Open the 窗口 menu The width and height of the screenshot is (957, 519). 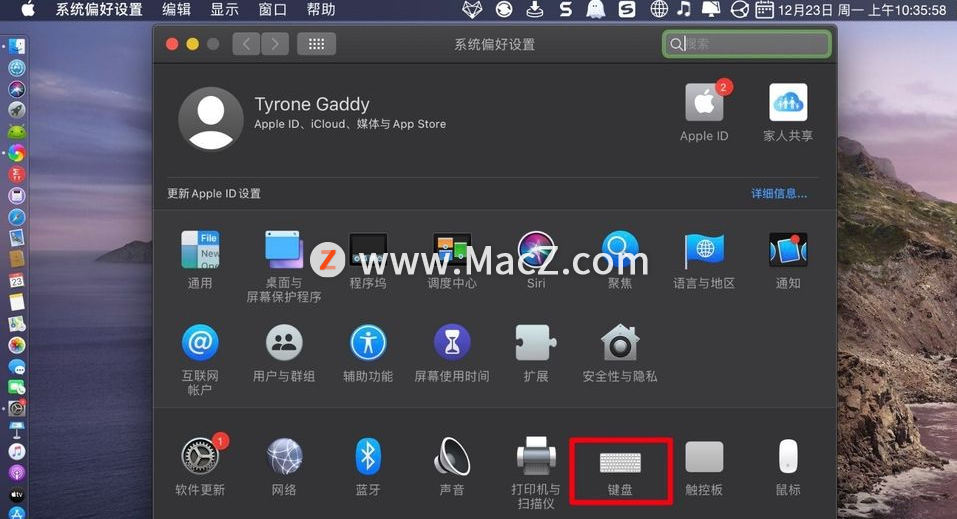pos(272,9)
